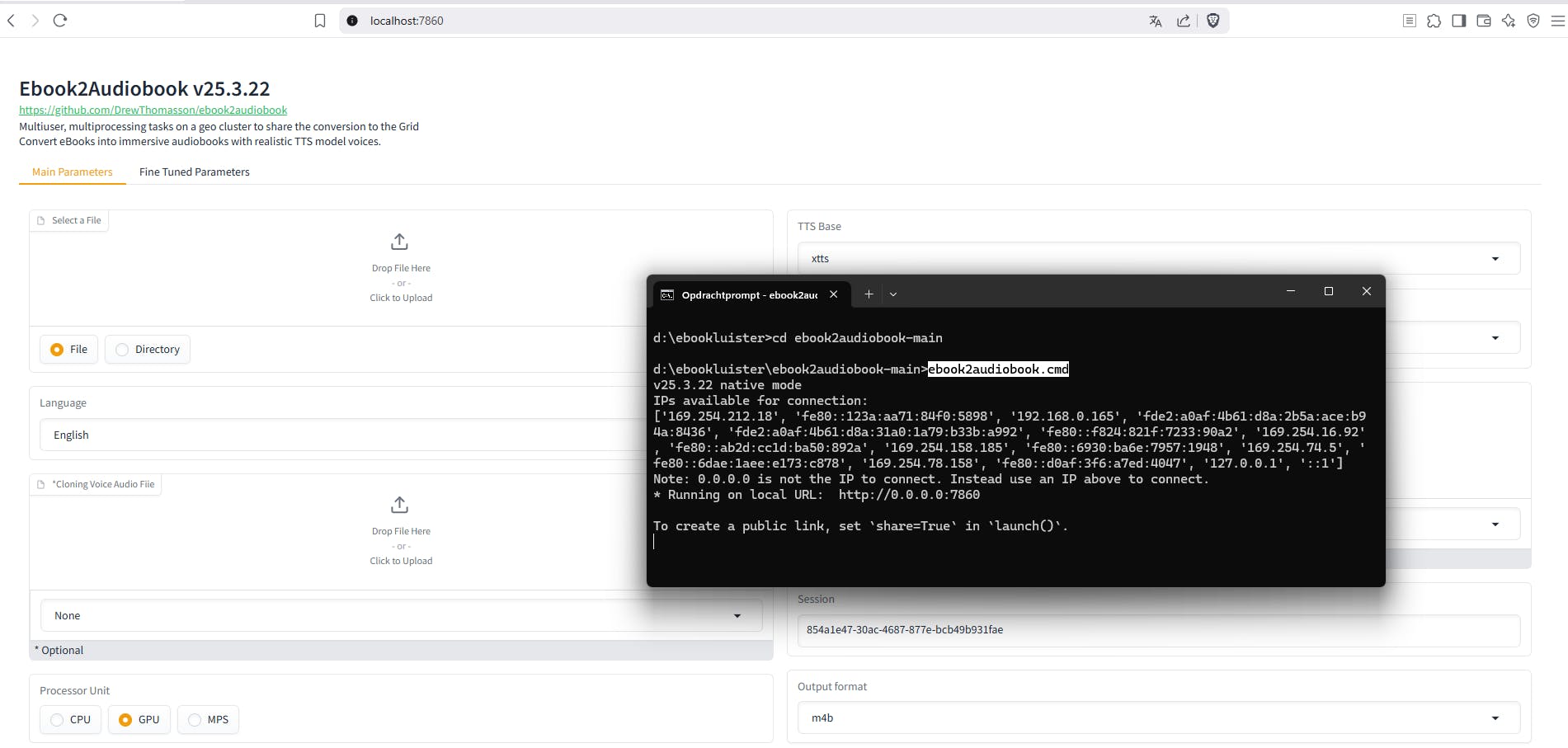
Task: Select the Directory radio option
Action: pos(148,350)
